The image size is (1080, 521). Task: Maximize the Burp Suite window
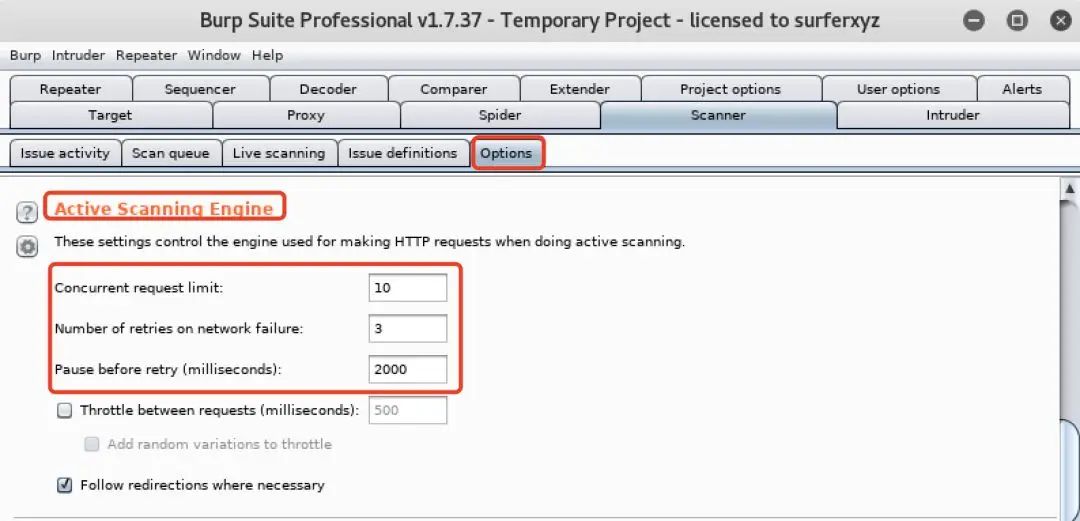point(1017,21)
